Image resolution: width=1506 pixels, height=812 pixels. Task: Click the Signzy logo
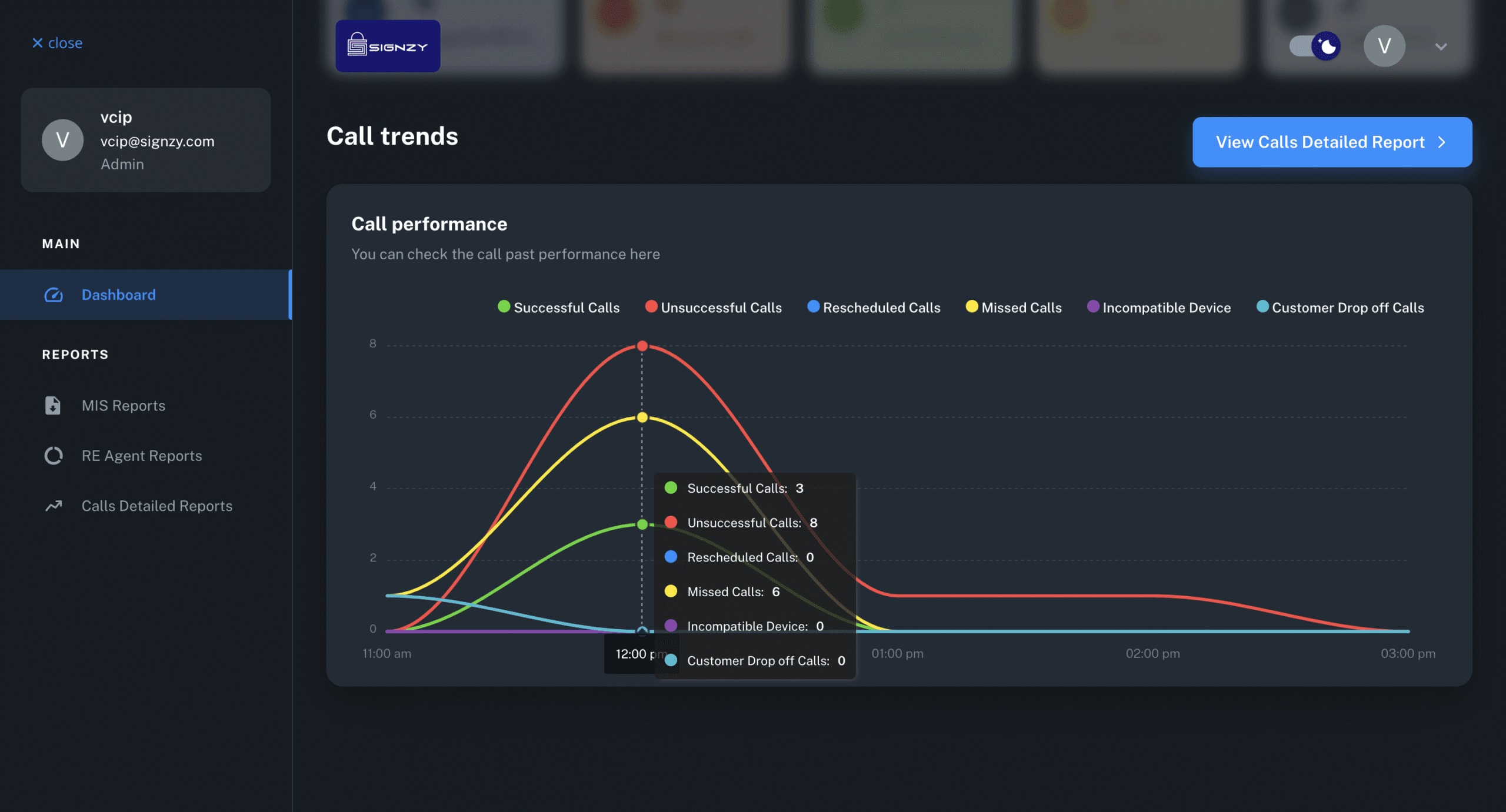388,46
